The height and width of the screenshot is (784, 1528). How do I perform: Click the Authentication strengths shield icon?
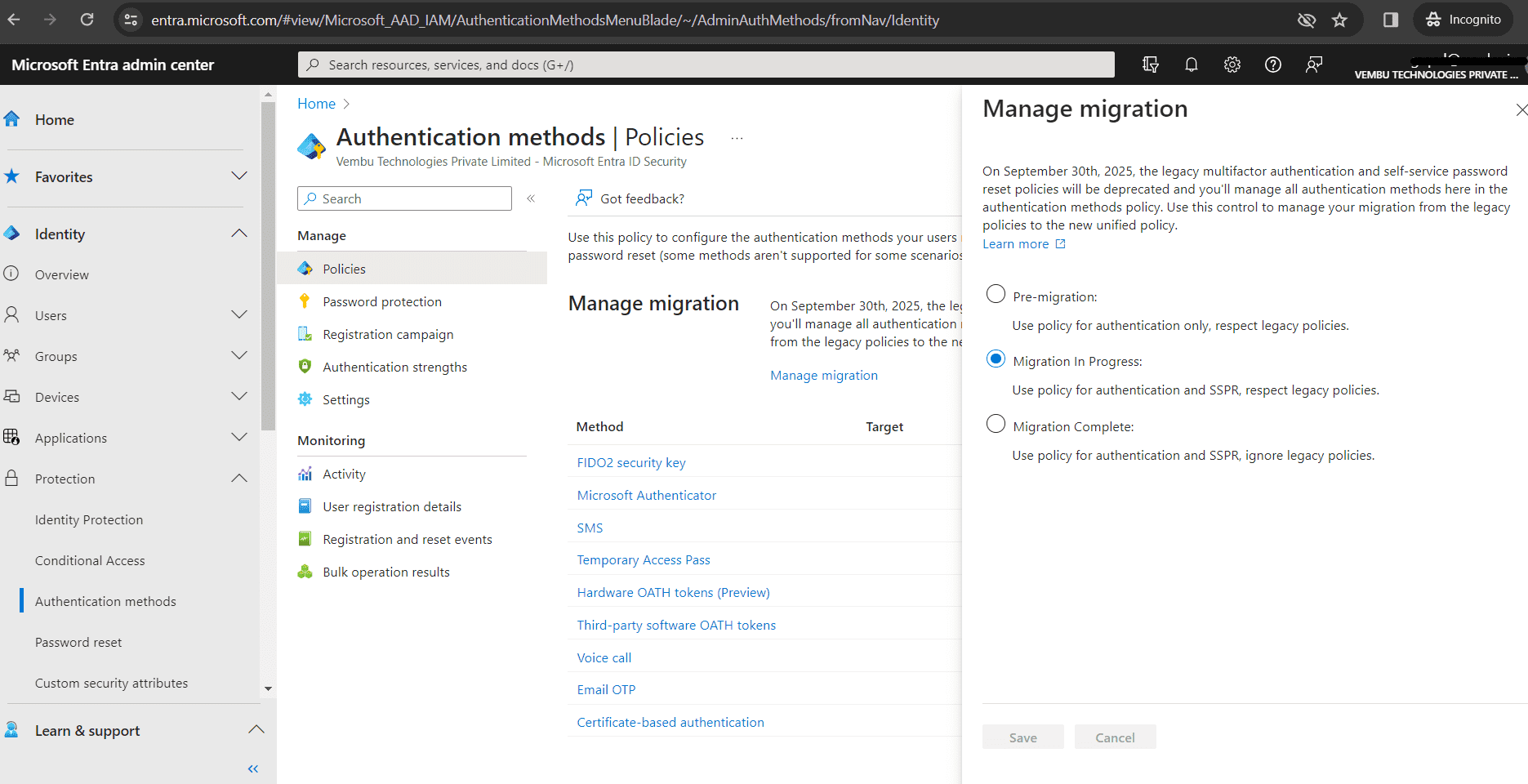[305, 367]
